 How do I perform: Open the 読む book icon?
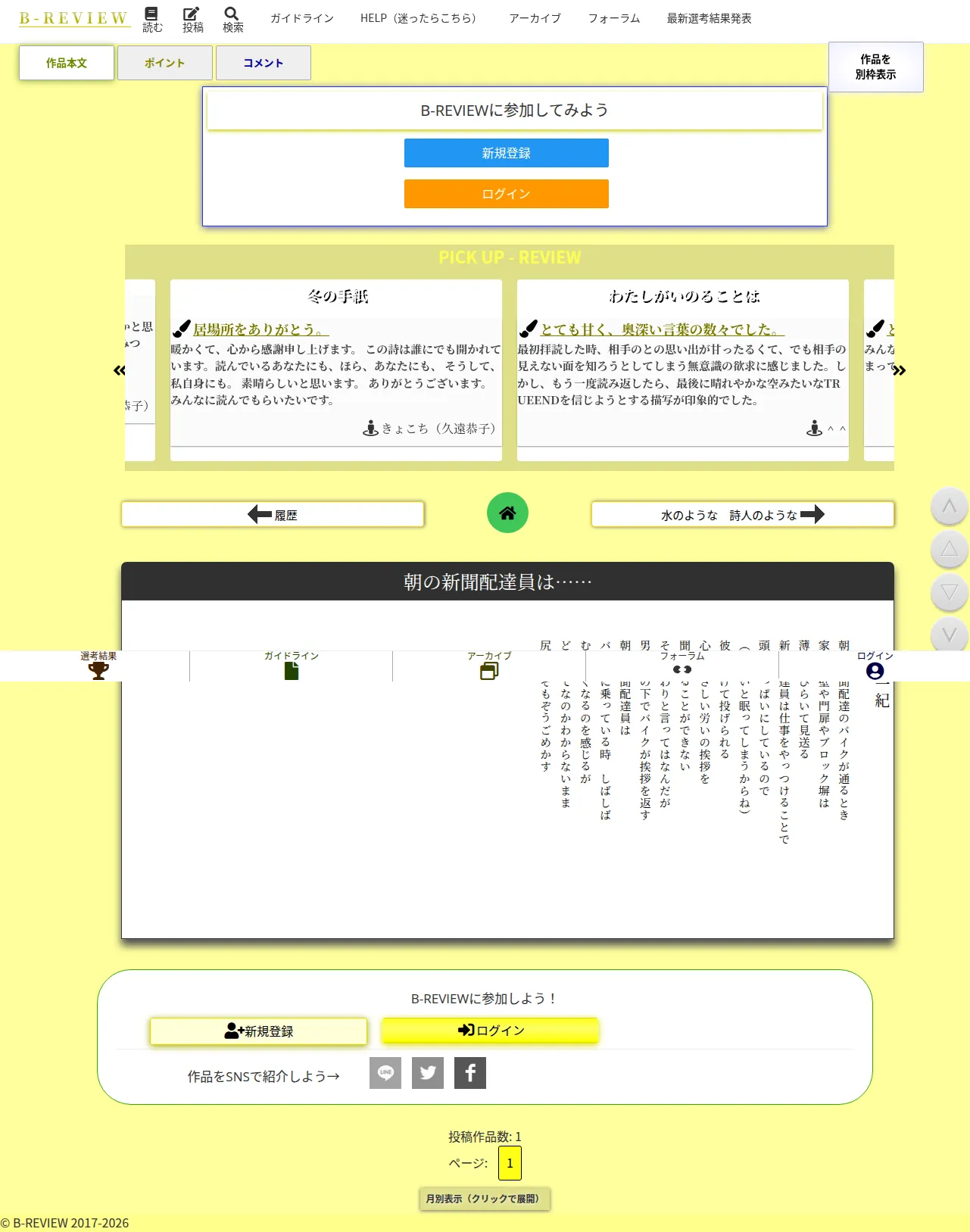151,14
